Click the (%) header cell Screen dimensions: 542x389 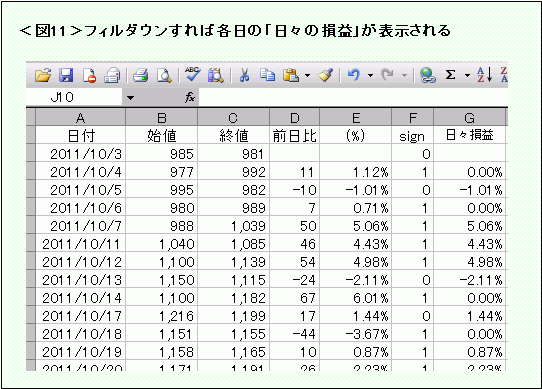(356, 135)
